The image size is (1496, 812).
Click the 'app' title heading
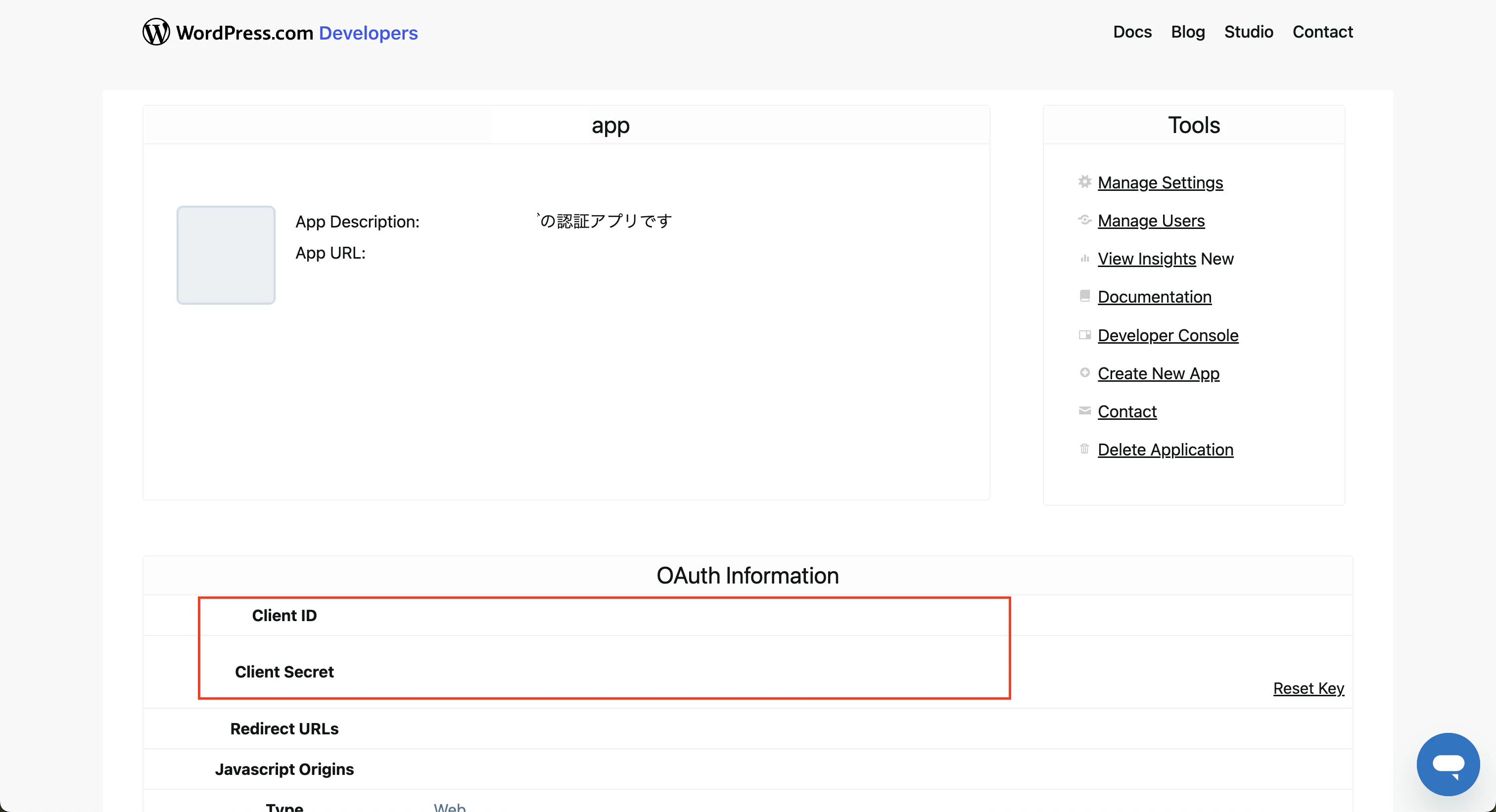pos(610,126)
